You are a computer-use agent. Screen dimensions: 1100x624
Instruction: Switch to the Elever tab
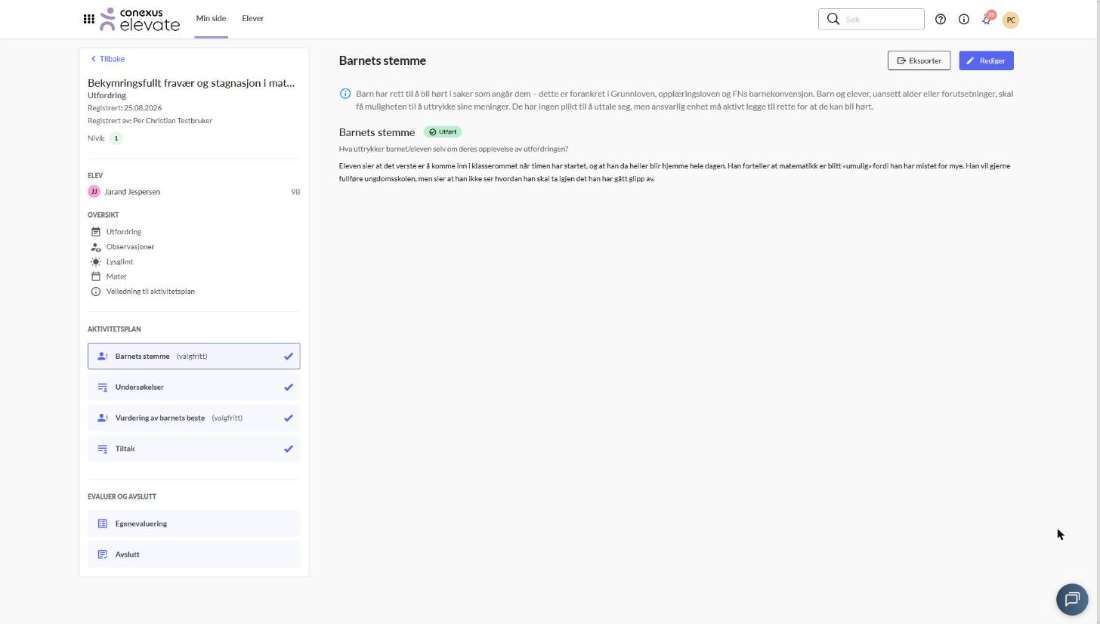[x=253, y=18]
